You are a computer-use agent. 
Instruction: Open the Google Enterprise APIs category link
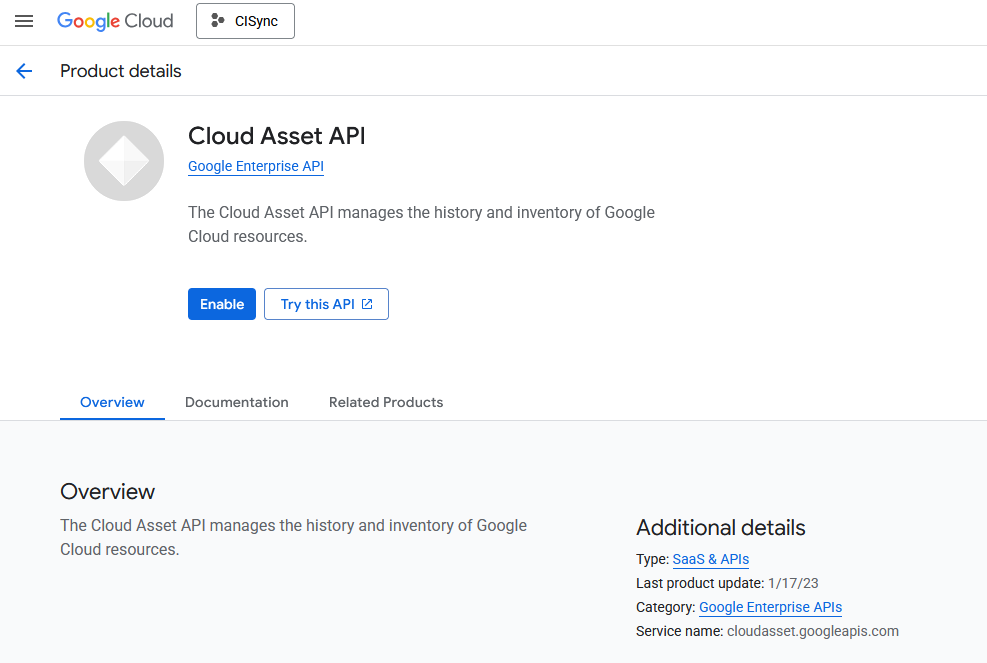770,607
